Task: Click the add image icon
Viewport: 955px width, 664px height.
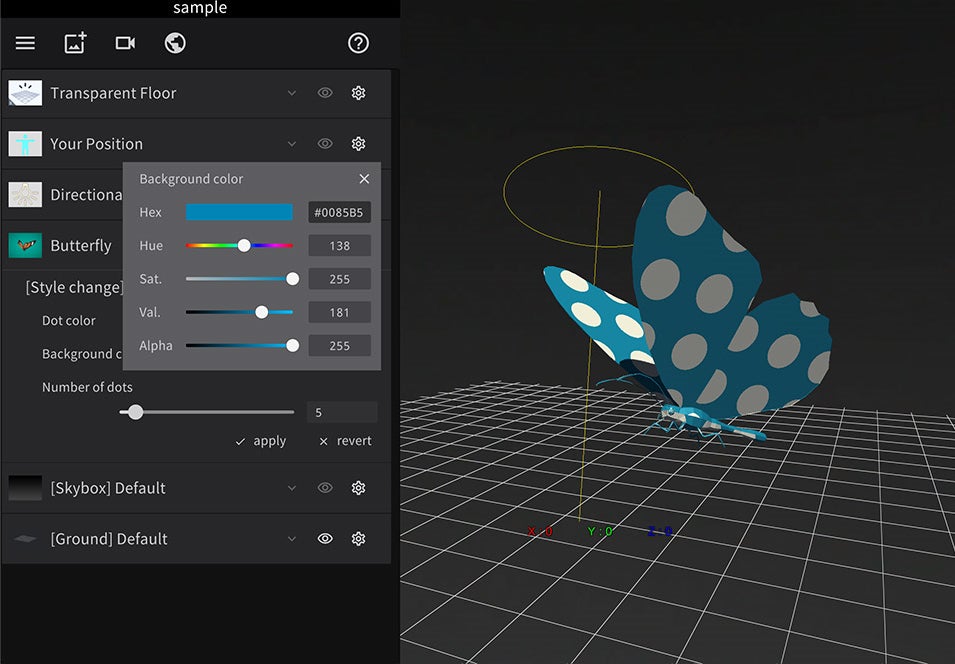Action: (x=76, y=43)
